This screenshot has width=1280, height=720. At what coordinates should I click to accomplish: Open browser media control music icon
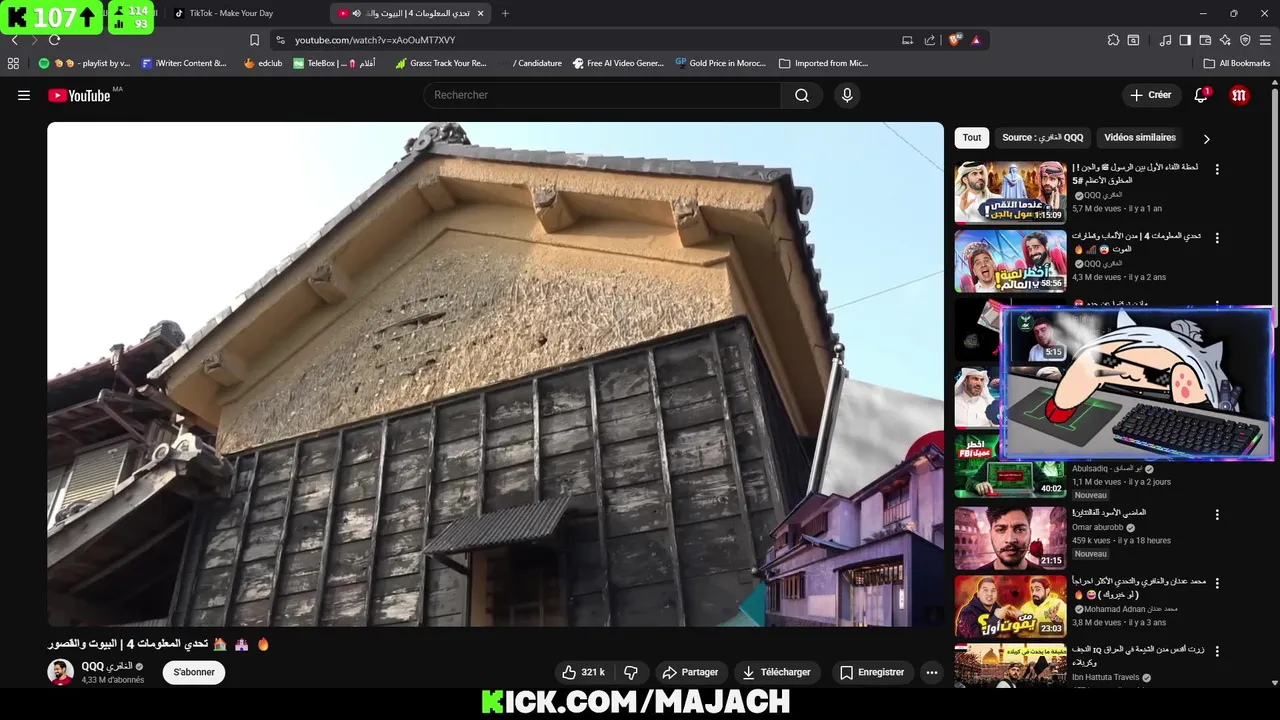1165,40
